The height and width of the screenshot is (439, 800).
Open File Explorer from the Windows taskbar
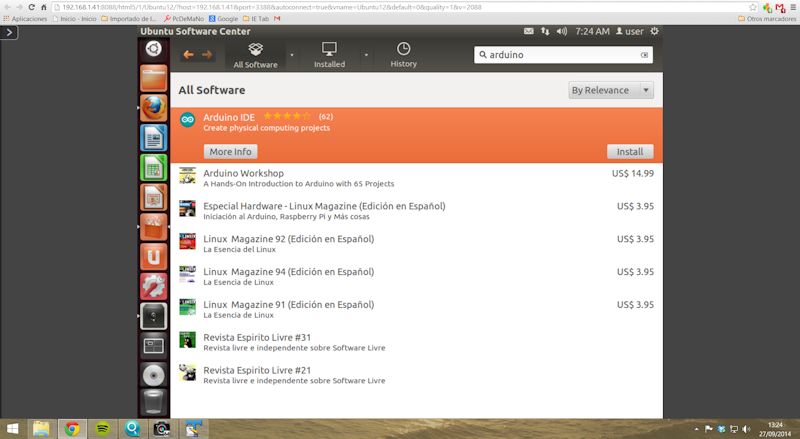coord(41,429)
